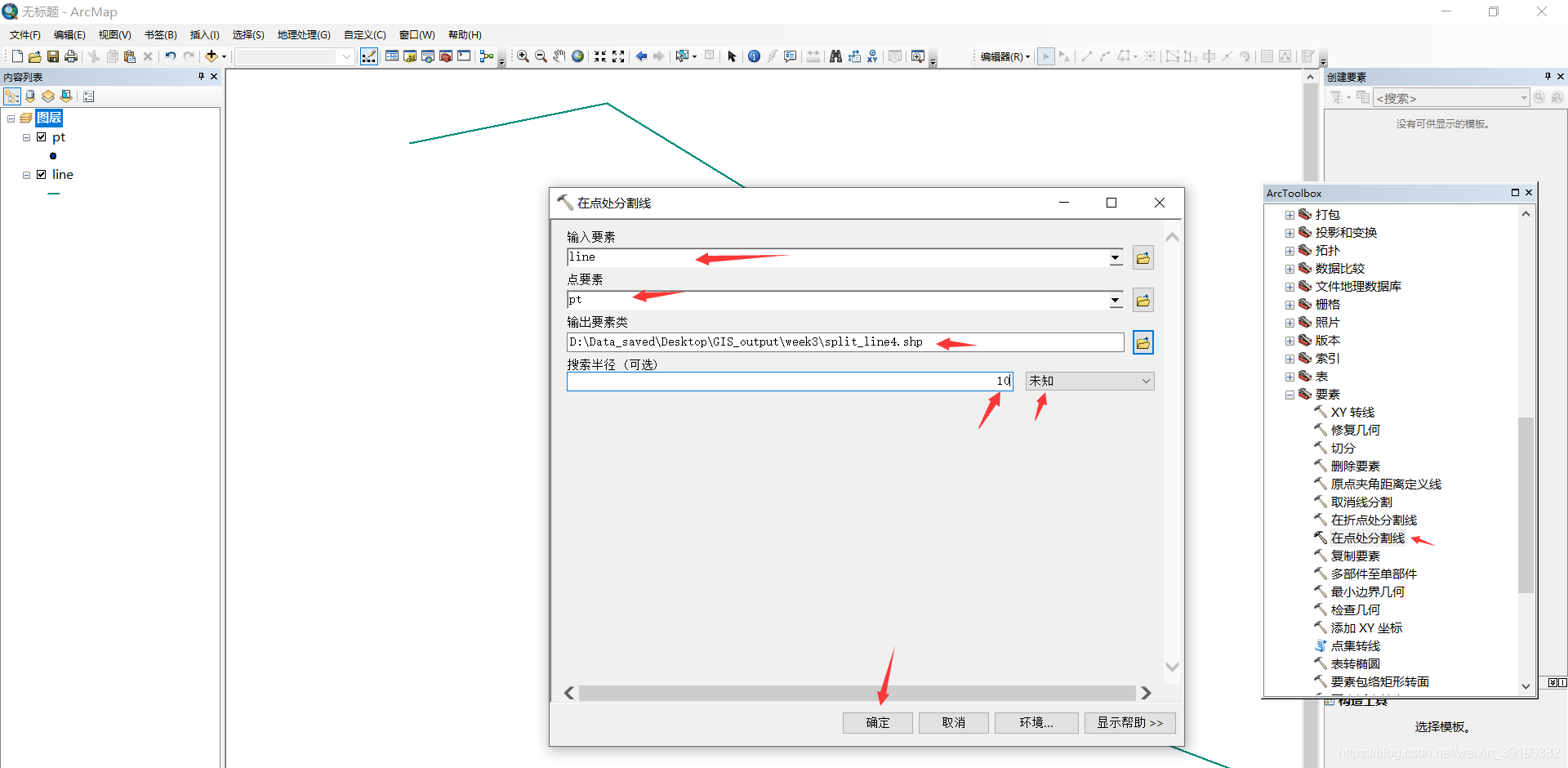The width and height of the screenshot is (1568, 768).
Task: Save the current map
Action: coord(53,56)
